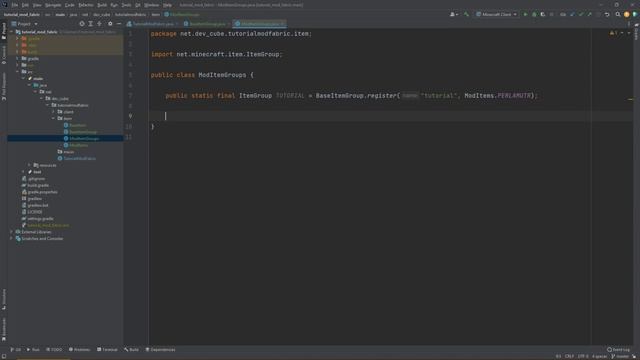Close the ModItemGroups.java tab
This screenshot has width=640, height=360.
click(x=283, y=24)
